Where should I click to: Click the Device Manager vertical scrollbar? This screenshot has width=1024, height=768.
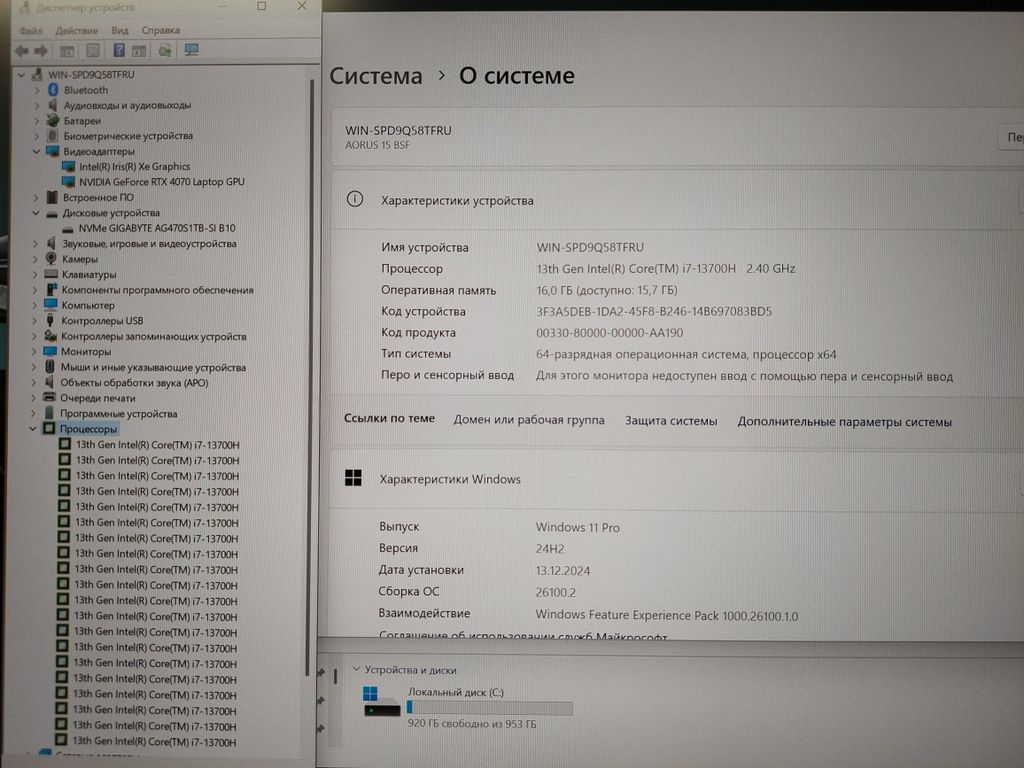(310, 350)
